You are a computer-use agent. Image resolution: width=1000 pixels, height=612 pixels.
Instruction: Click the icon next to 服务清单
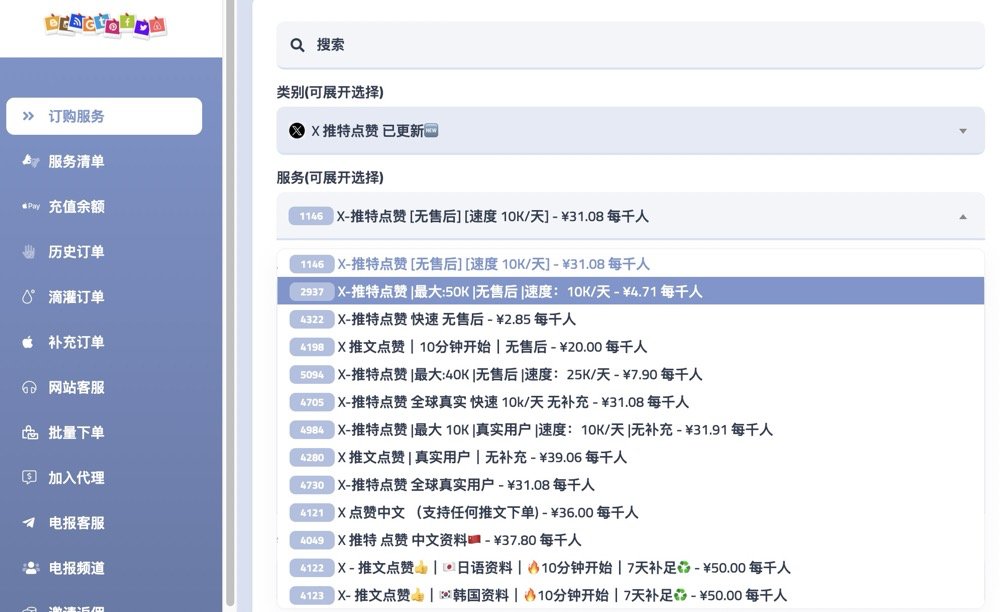point(30,161)
